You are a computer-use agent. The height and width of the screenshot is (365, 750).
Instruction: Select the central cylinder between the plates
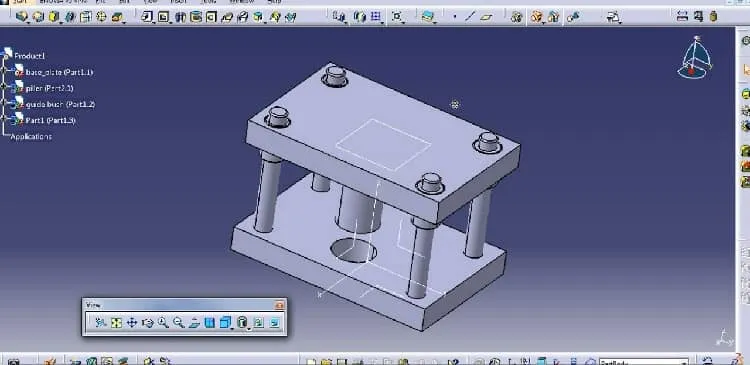click(x=360, y=211)
